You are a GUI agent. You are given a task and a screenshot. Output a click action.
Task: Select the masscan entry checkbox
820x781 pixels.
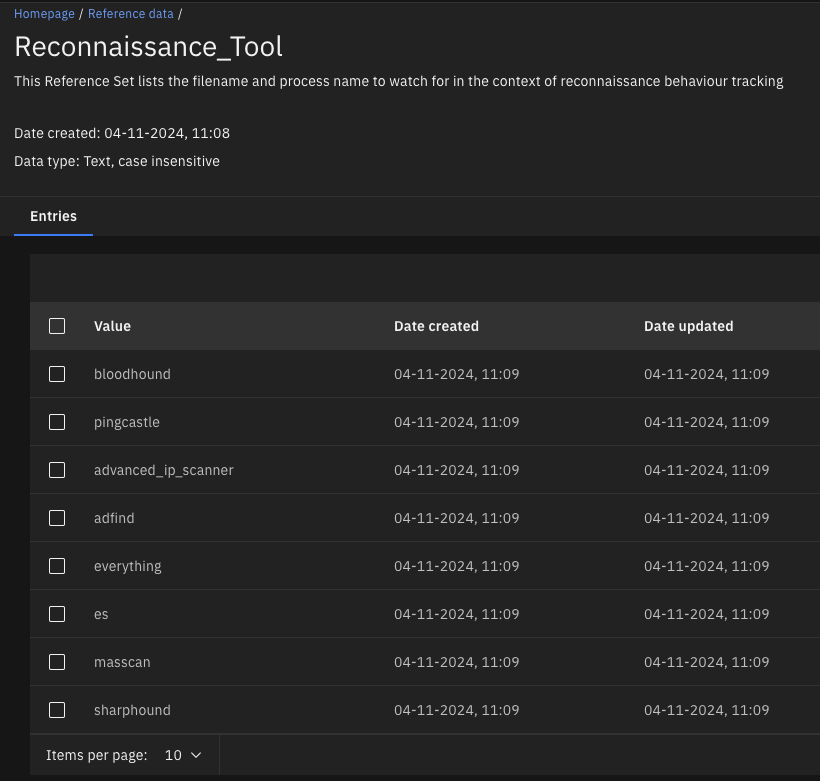click(57, 661)
